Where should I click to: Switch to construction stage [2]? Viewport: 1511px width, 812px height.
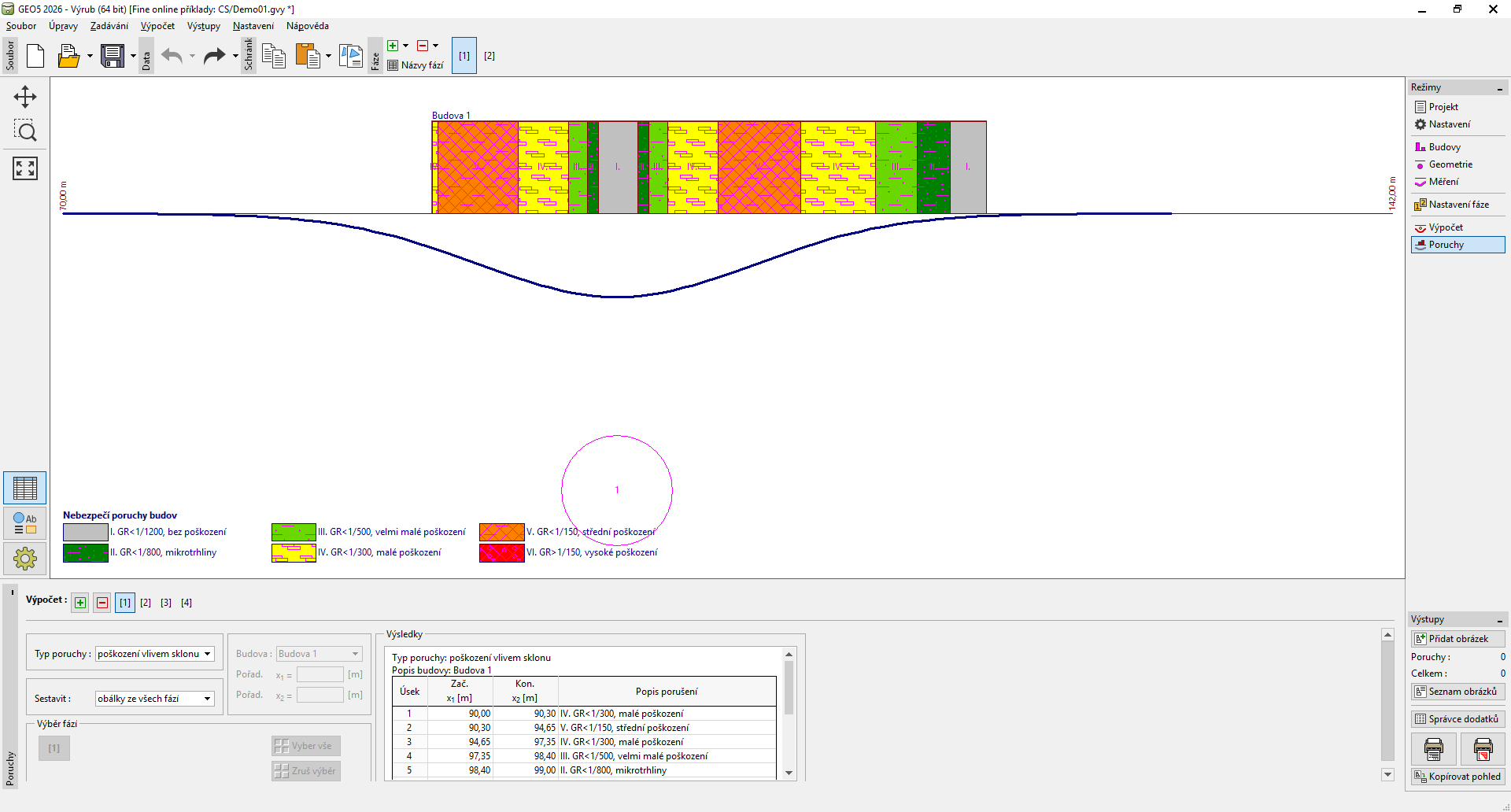pos(489,56)
